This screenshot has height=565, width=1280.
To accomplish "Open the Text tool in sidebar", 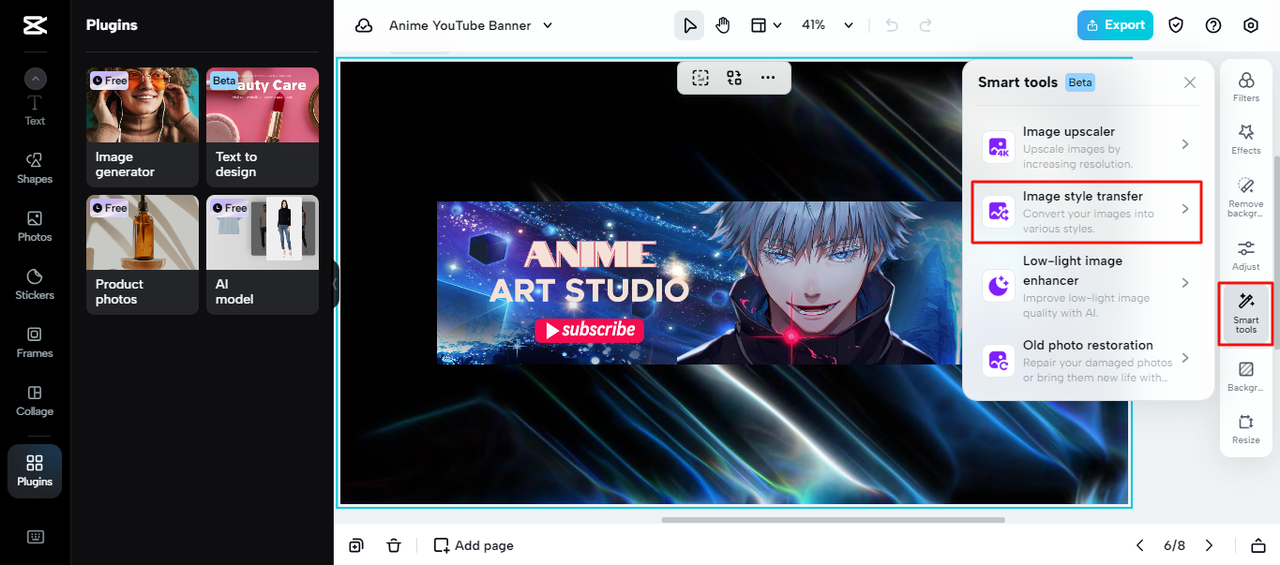I will pos(35,110).
